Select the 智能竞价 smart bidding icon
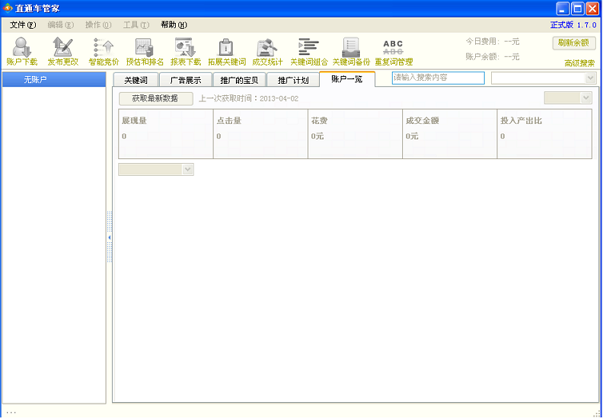The height and width of the screenshot is (418, 603). 104,51
